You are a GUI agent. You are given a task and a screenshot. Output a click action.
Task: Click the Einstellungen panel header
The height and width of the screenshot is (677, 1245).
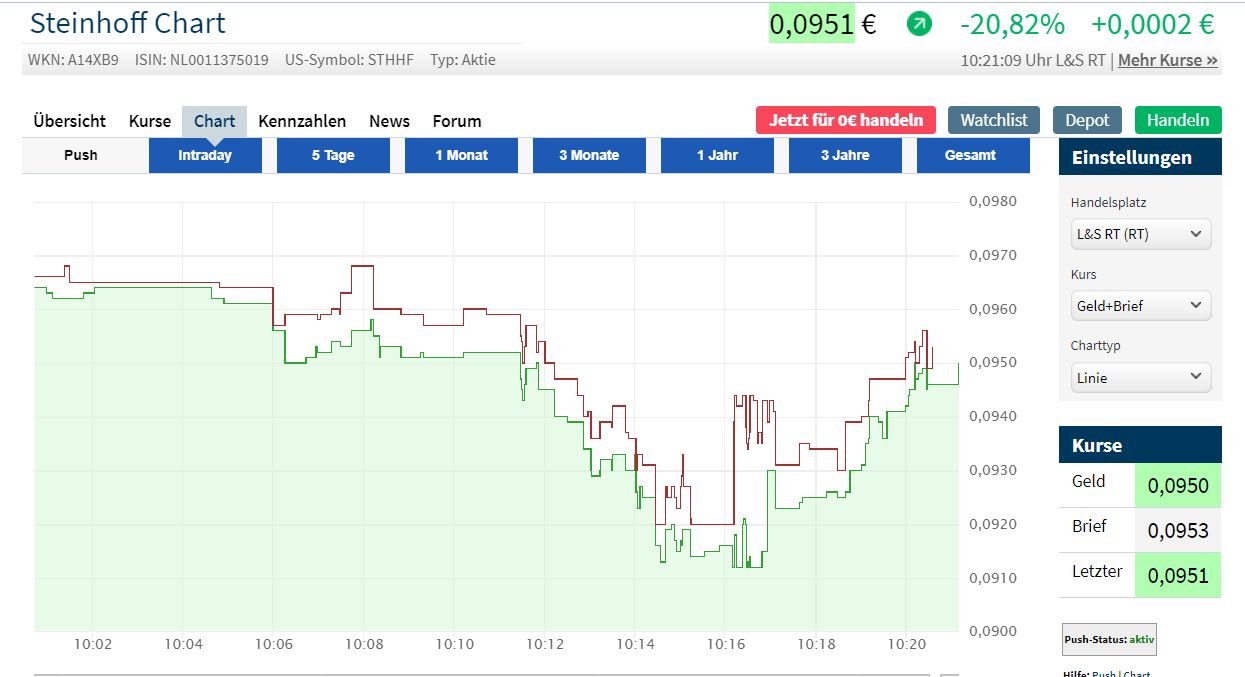coord(1140,157)
